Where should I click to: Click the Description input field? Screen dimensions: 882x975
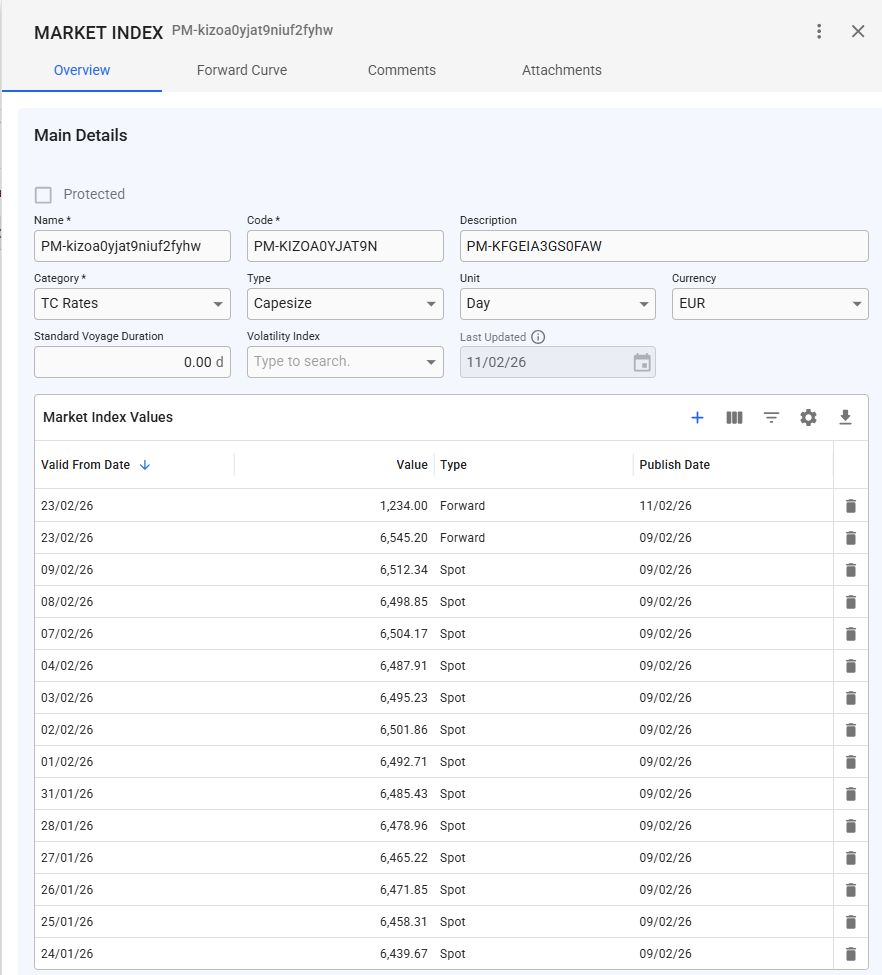[x=663, y=246]
